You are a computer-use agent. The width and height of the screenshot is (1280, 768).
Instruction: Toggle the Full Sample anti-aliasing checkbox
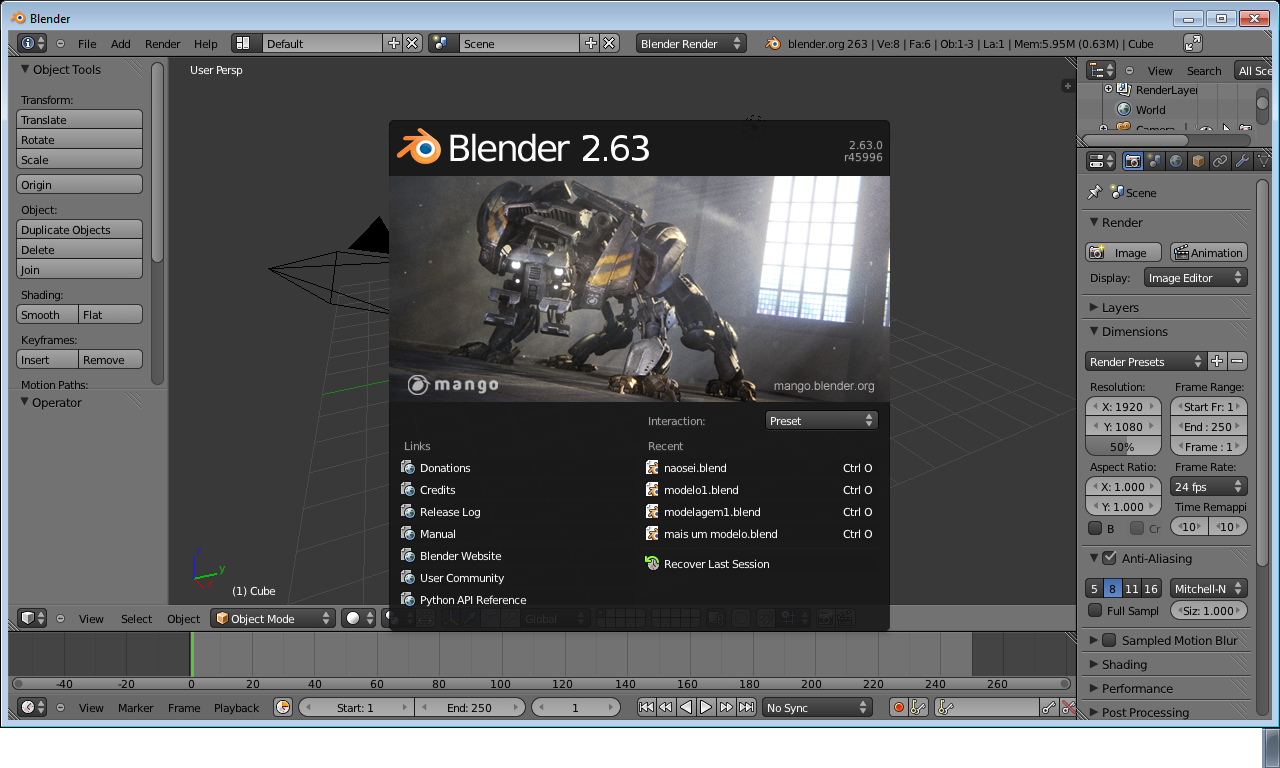pos(1095,610)
